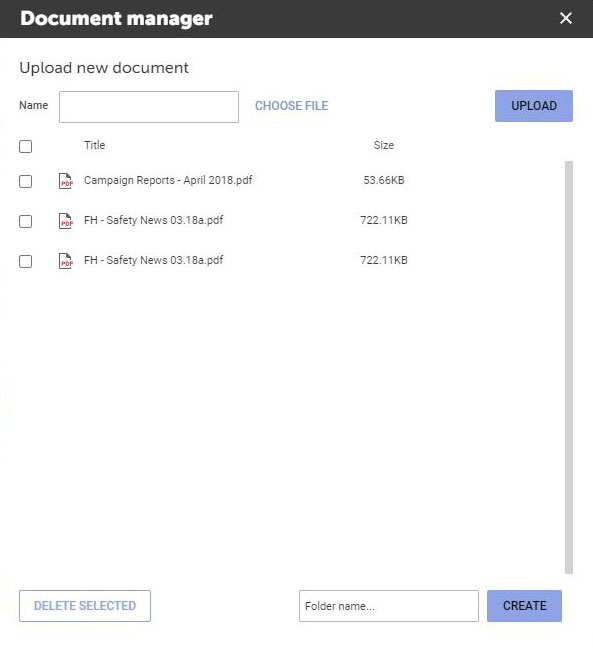Click PDF icon of last FH Safety News
Screen dimensions: 593x661
[66, 261]
